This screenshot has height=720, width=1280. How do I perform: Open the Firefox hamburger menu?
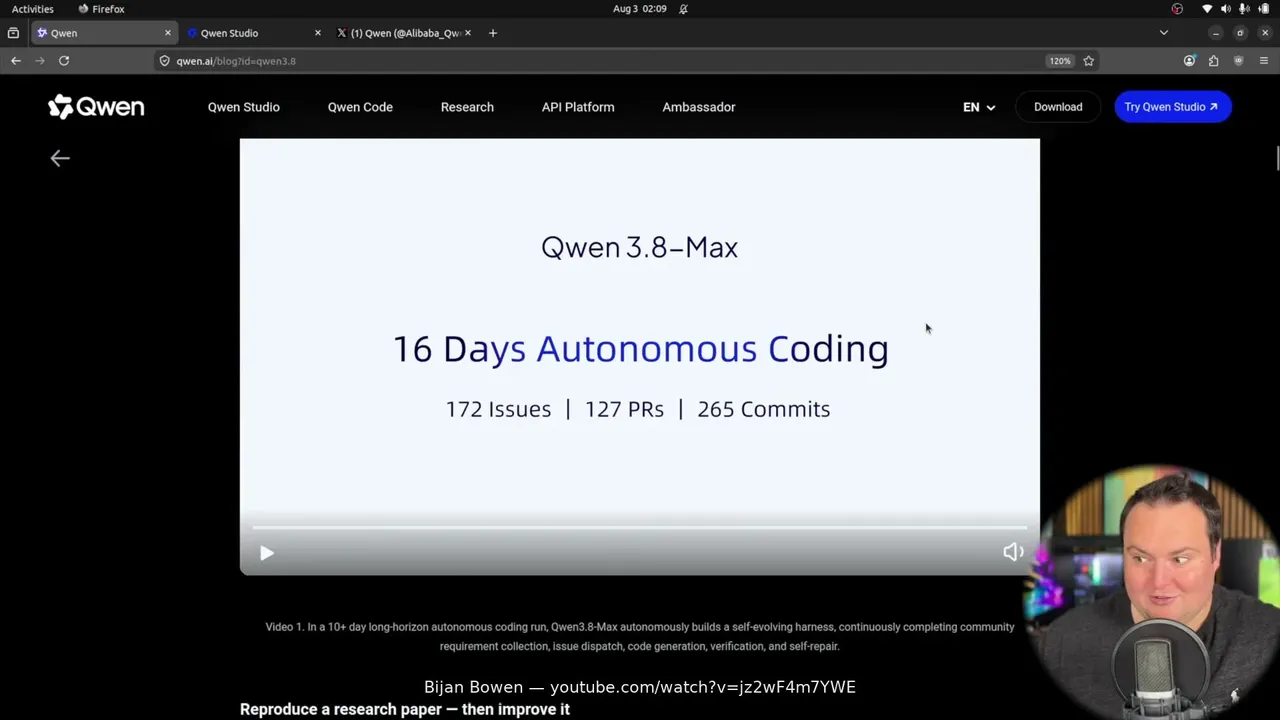click(1264, 61)
